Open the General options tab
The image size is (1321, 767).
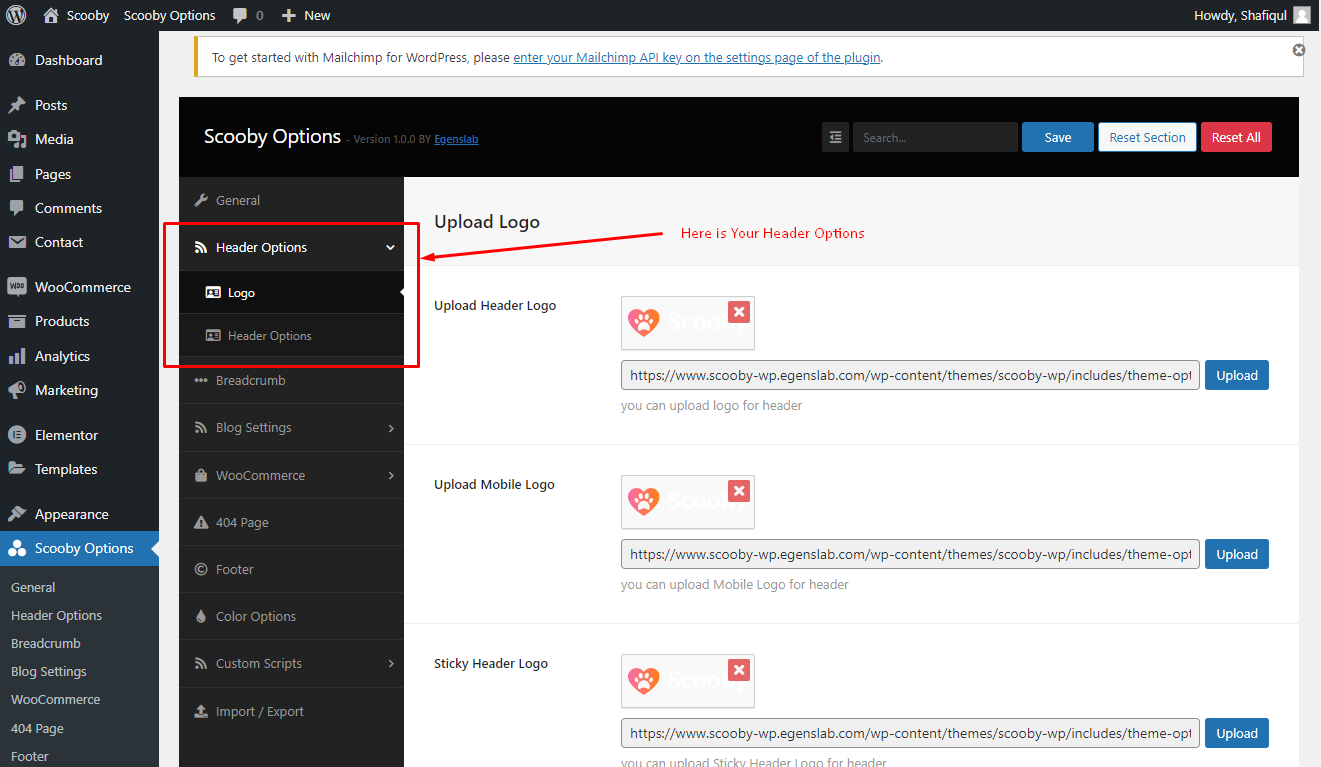coord(291,200)
